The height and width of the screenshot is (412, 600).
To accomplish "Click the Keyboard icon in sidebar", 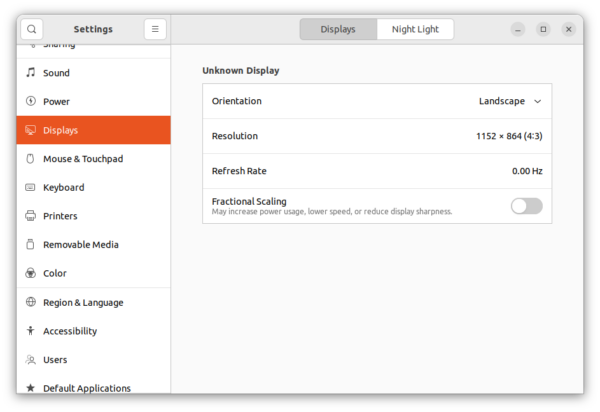I will (31, 187).
